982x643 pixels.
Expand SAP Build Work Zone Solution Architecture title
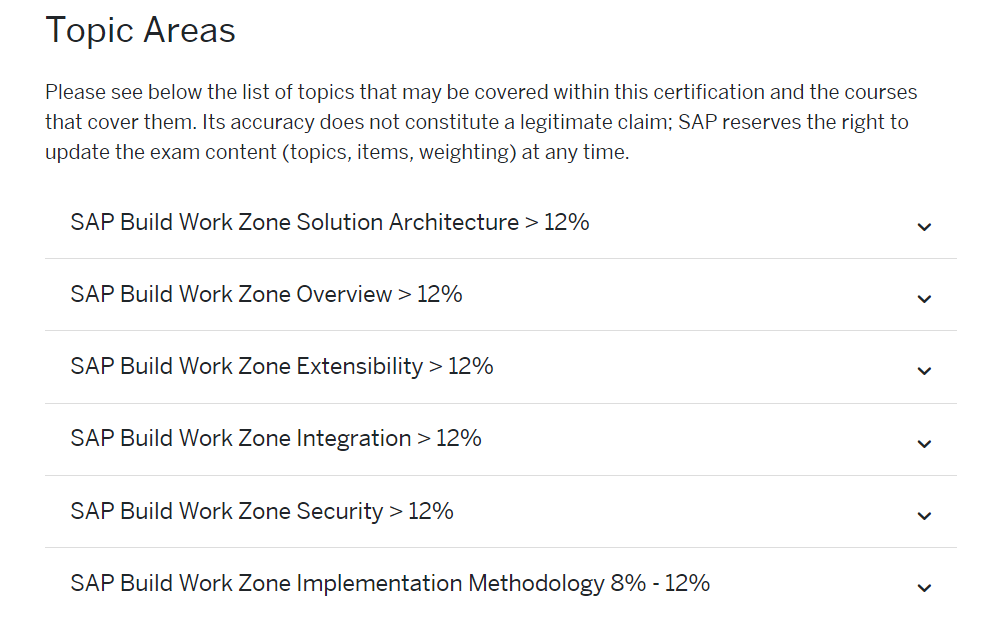click(x=294, y=222)
